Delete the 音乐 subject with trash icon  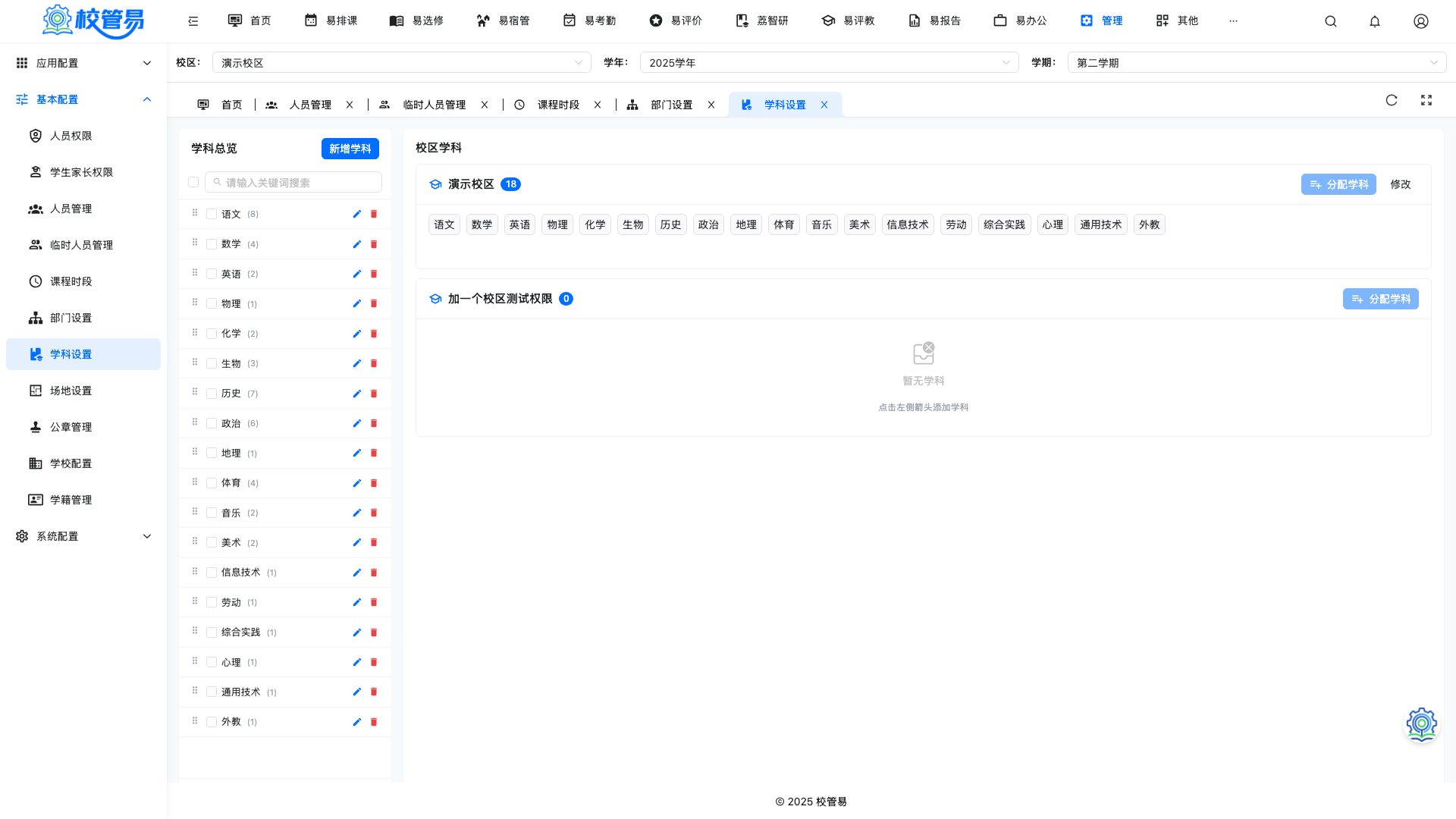tap(374, 513)
